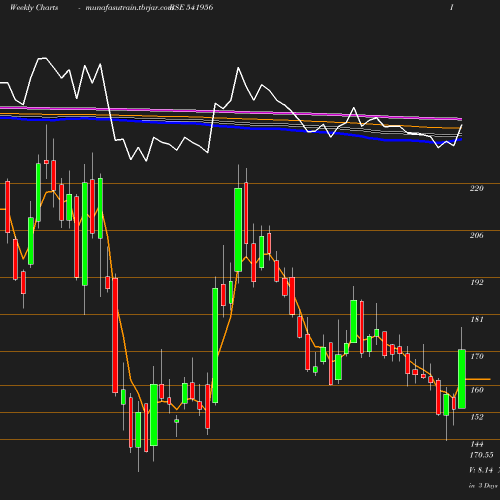Click the 170 price axis label
This screenshot has width=500, height=500.
coord(477,356)
